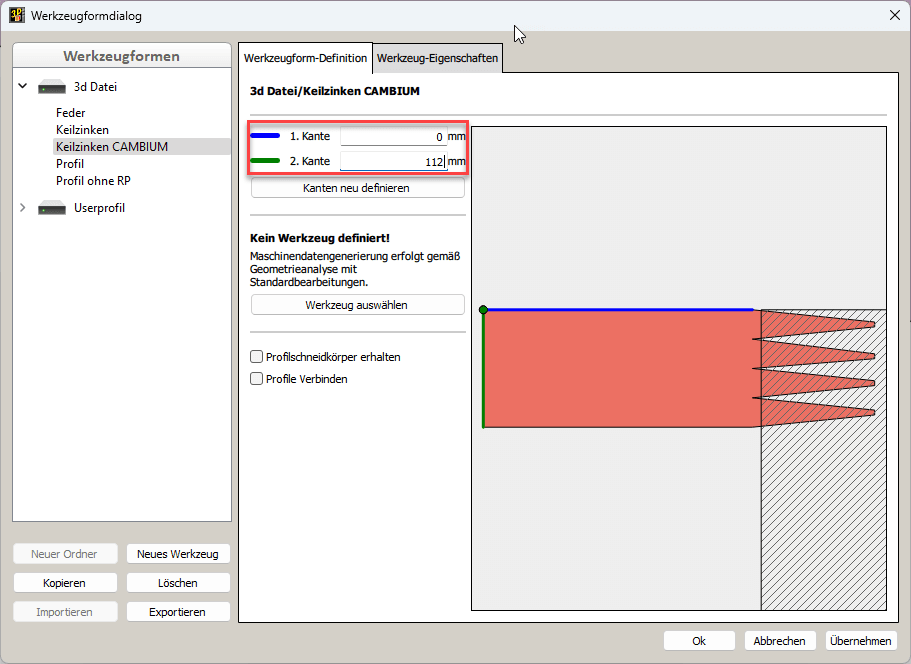Enable Profilschneidkörper erhalten checkbox
Viewport: 911px width, 664px height.
point(257,357)
